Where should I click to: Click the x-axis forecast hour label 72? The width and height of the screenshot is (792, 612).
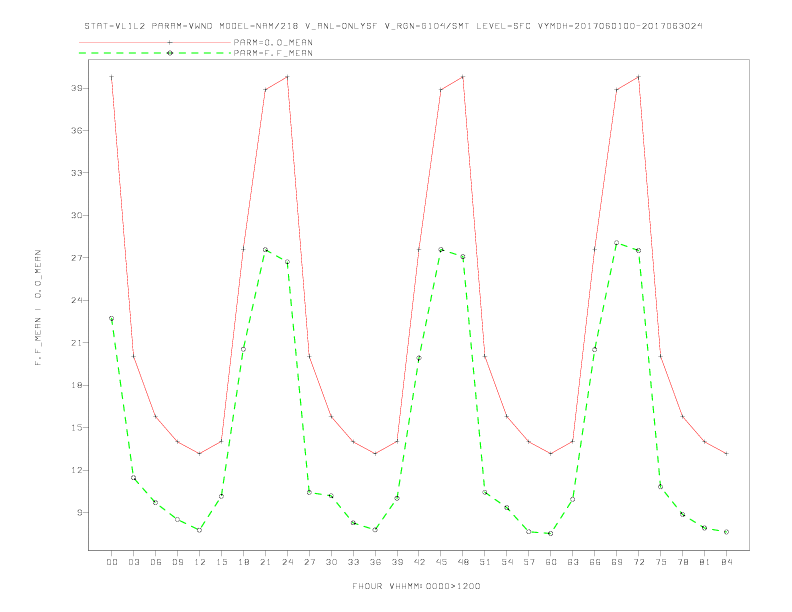coord(638,562)
